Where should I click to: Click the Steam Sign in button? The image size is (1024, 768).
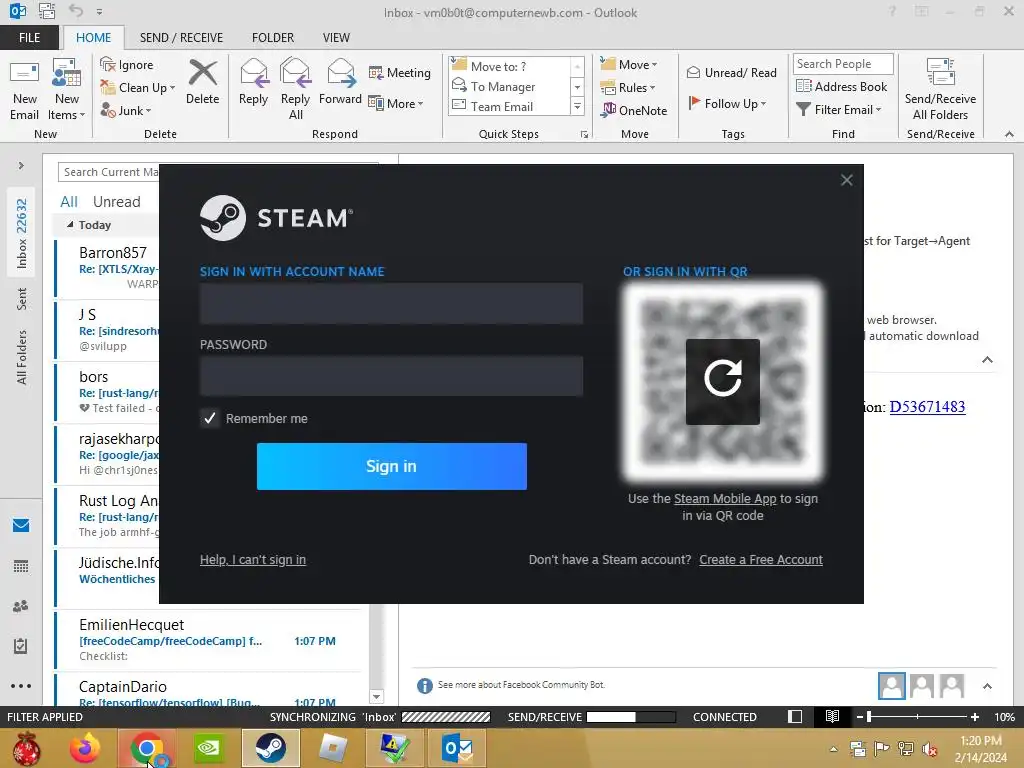click(391, 466)
